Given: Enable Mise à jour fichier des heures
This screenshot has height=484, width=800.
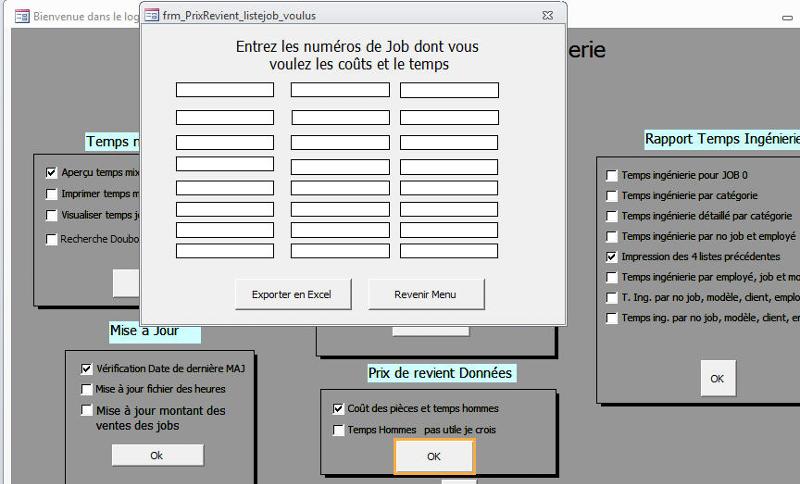Looking at the screenshot, I should 87,390.
